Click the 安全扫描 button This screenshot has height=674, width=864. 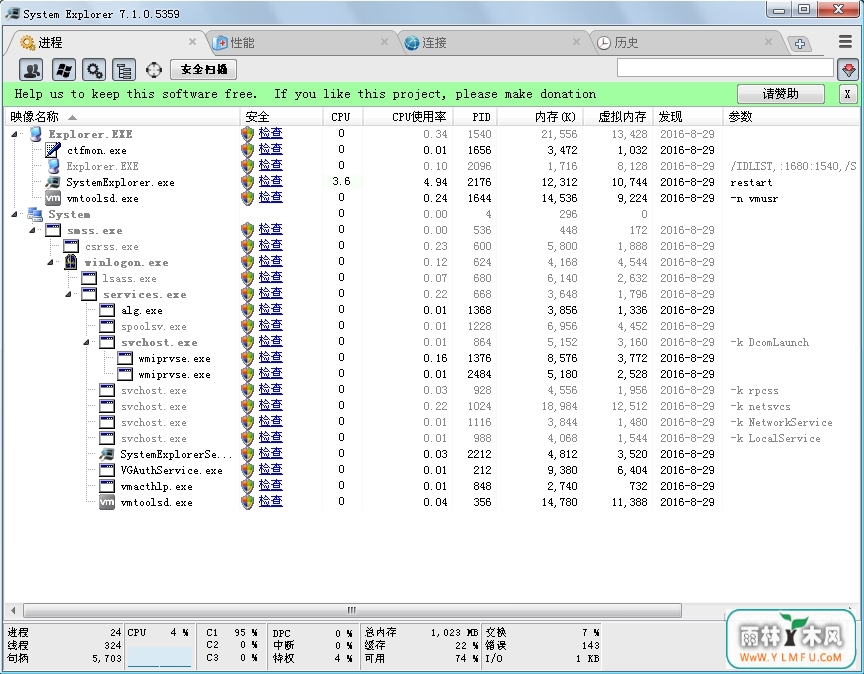[204, 69]
